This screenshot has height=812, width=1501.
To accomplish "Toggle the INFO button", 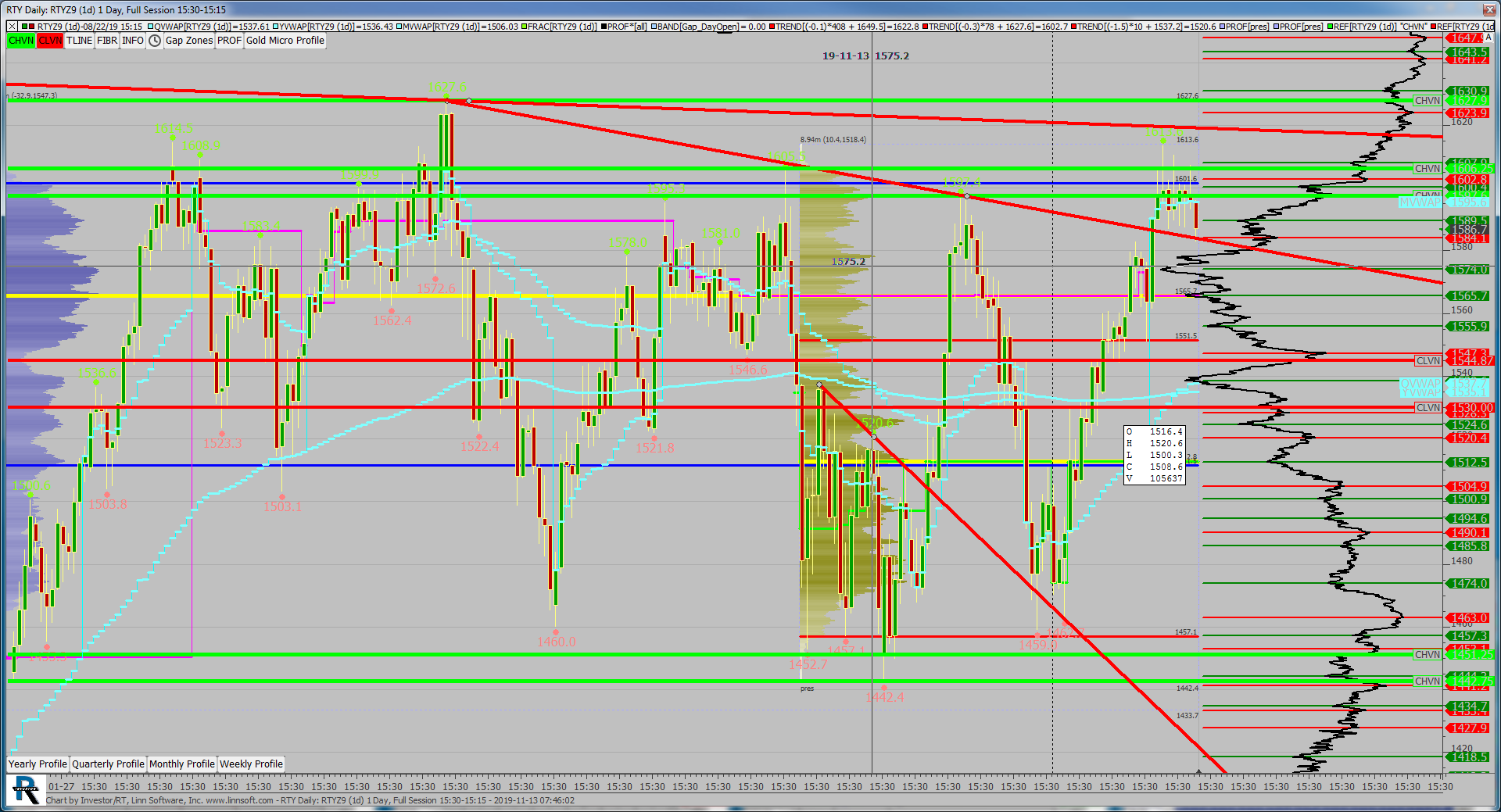I will 133,41.
